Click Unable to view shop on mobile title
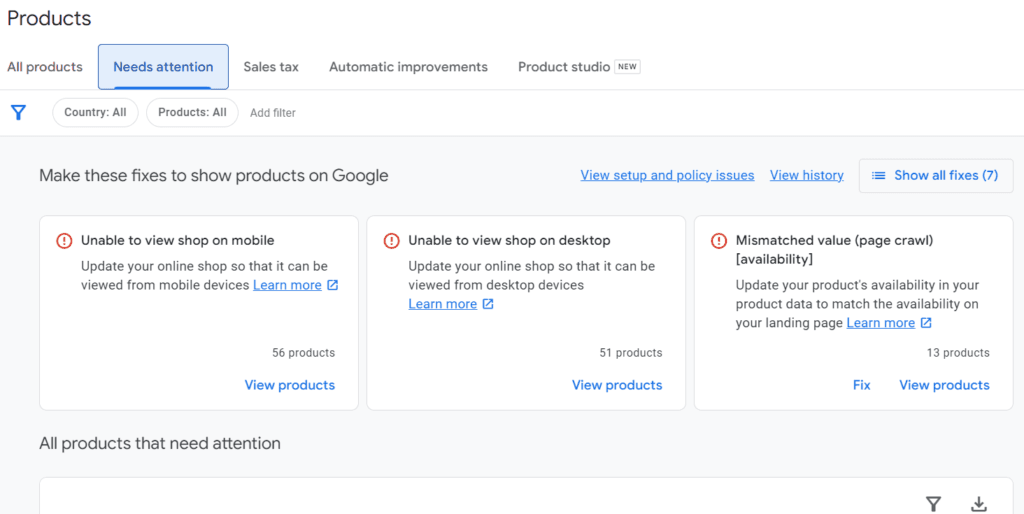Viewport: 1024px width, 514px height. coord(178,241)
